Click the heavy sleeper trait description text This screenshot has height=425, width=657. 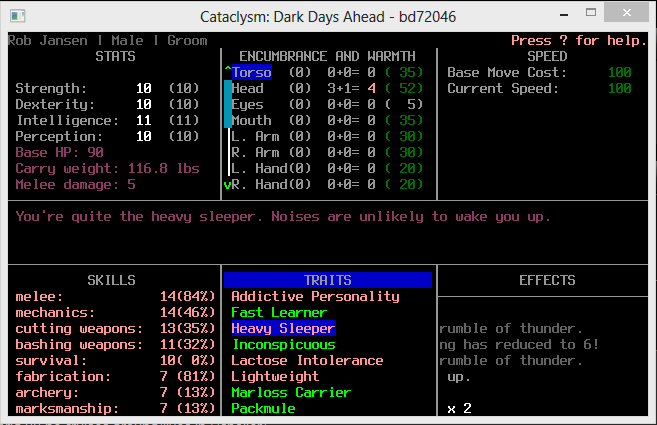[x=283, y=216]
